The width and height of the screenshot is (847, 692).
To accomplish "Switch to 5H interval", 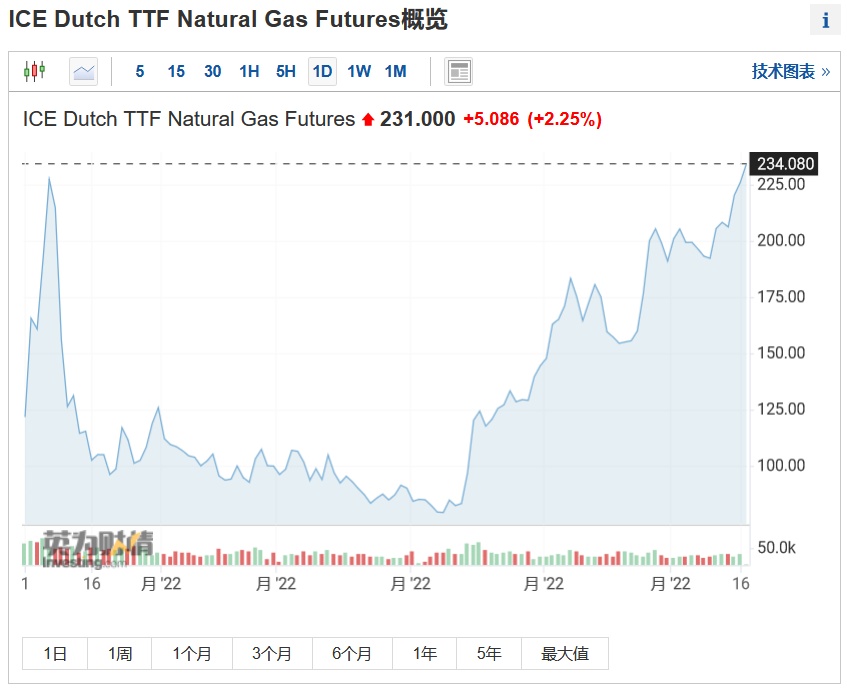I will point(286,71).
